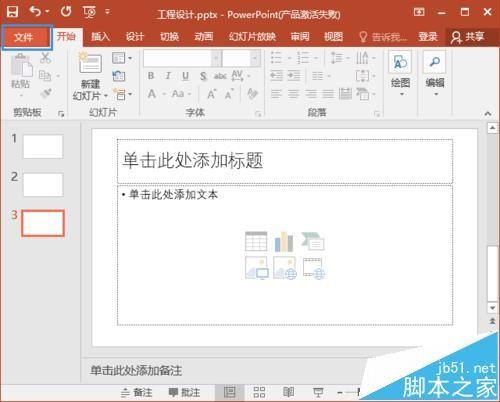Select the Format Painter brush icon
Viewport: 500px width, 402px height.
click(46, 93)
